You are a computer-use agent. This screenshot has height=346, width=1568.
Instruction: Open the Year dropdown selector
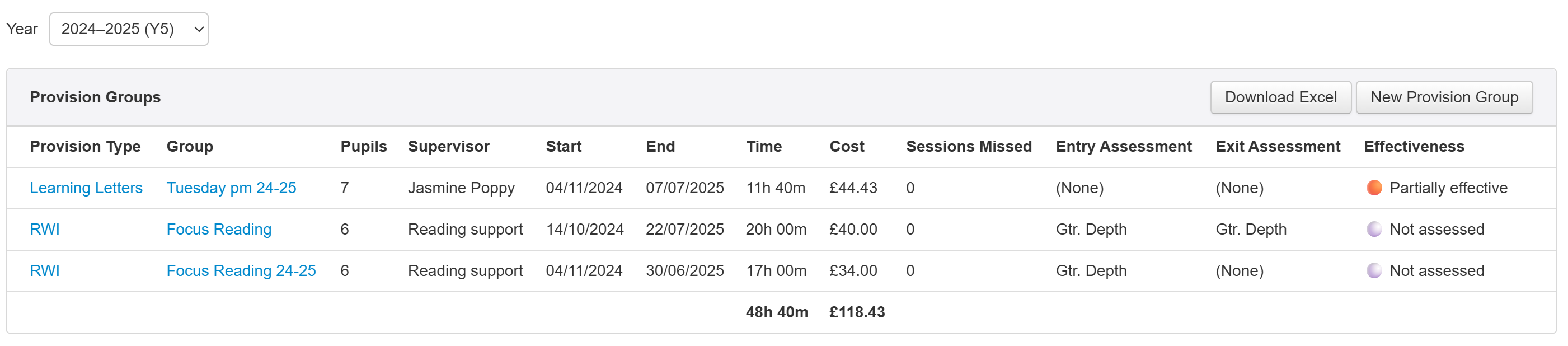[x=129, y=29]
